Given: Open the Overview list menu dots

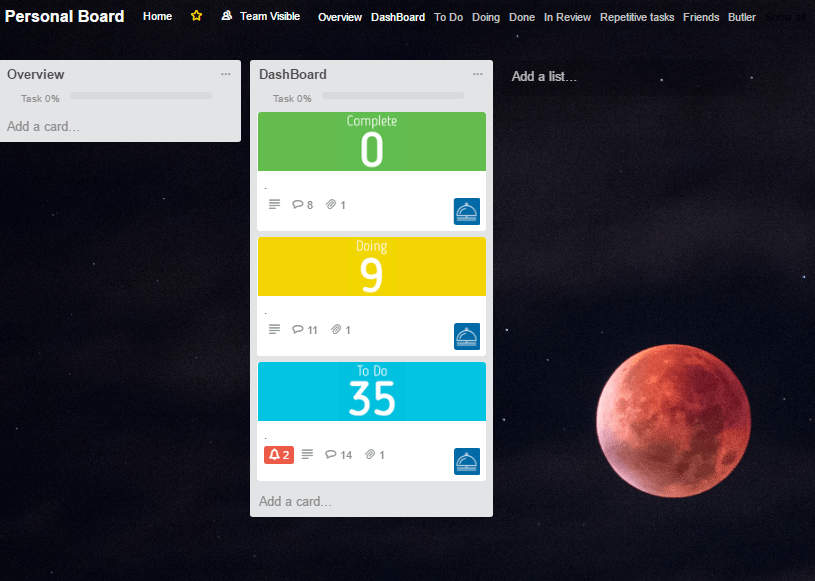Looking at the screenshot, I should [x=226, y=74].
